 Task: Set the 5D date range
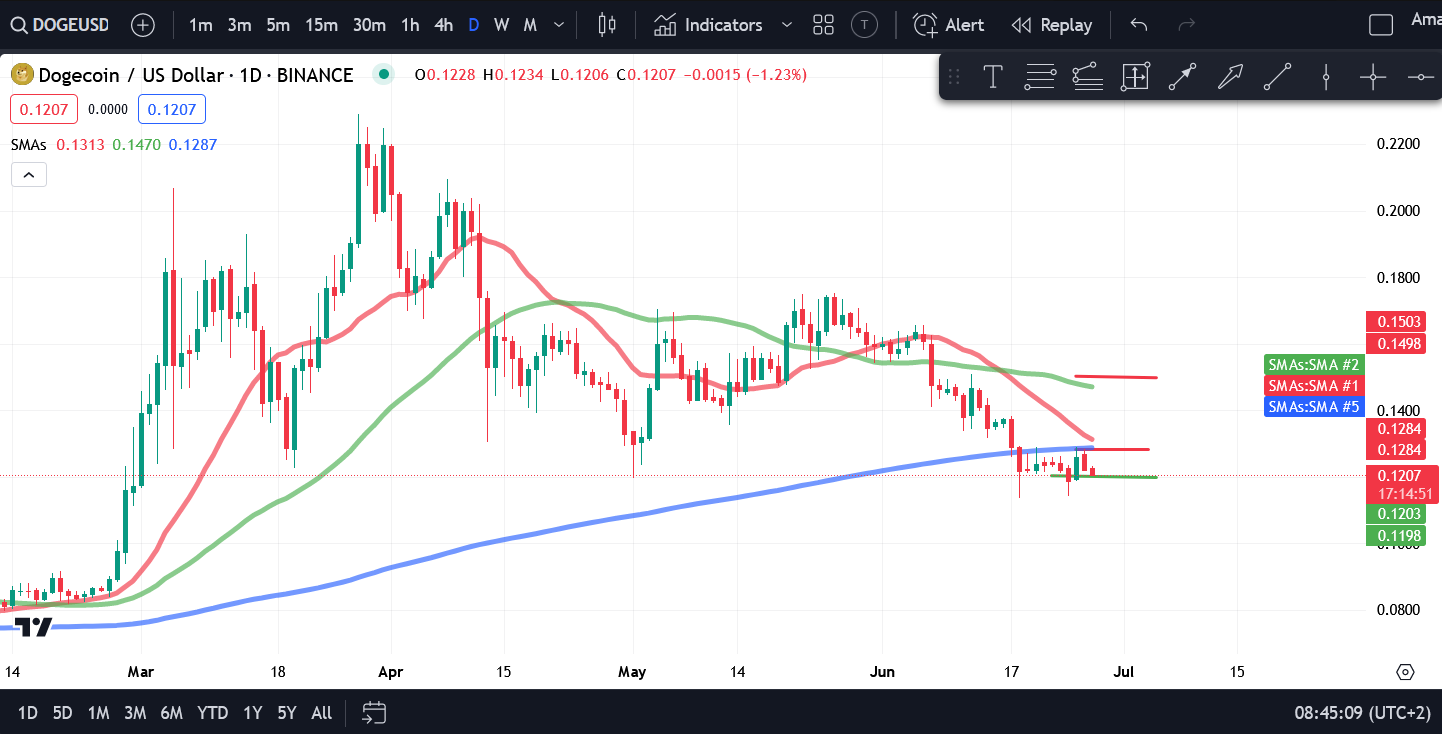pyautogui.click(x=62, y=713)
